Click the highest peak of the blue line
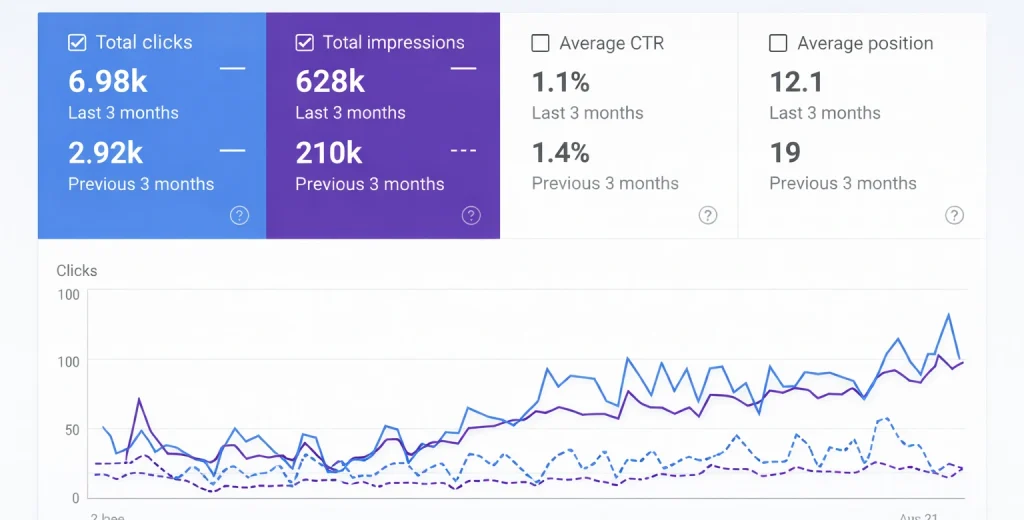Image resolution: width=1024 pixels, height=520 pixels. point(948,314)
